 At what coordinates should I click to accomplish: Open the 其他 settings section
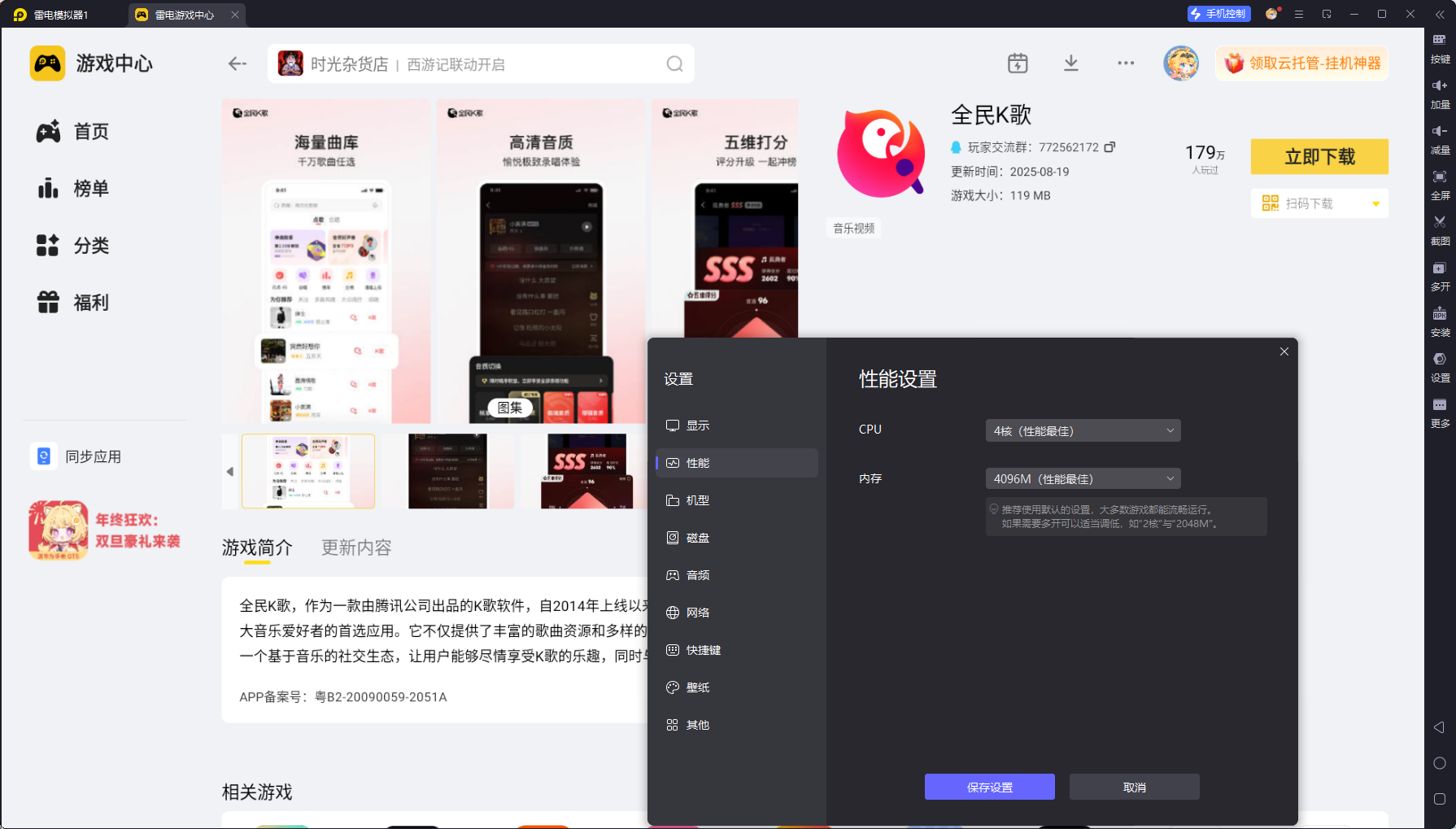737,725
